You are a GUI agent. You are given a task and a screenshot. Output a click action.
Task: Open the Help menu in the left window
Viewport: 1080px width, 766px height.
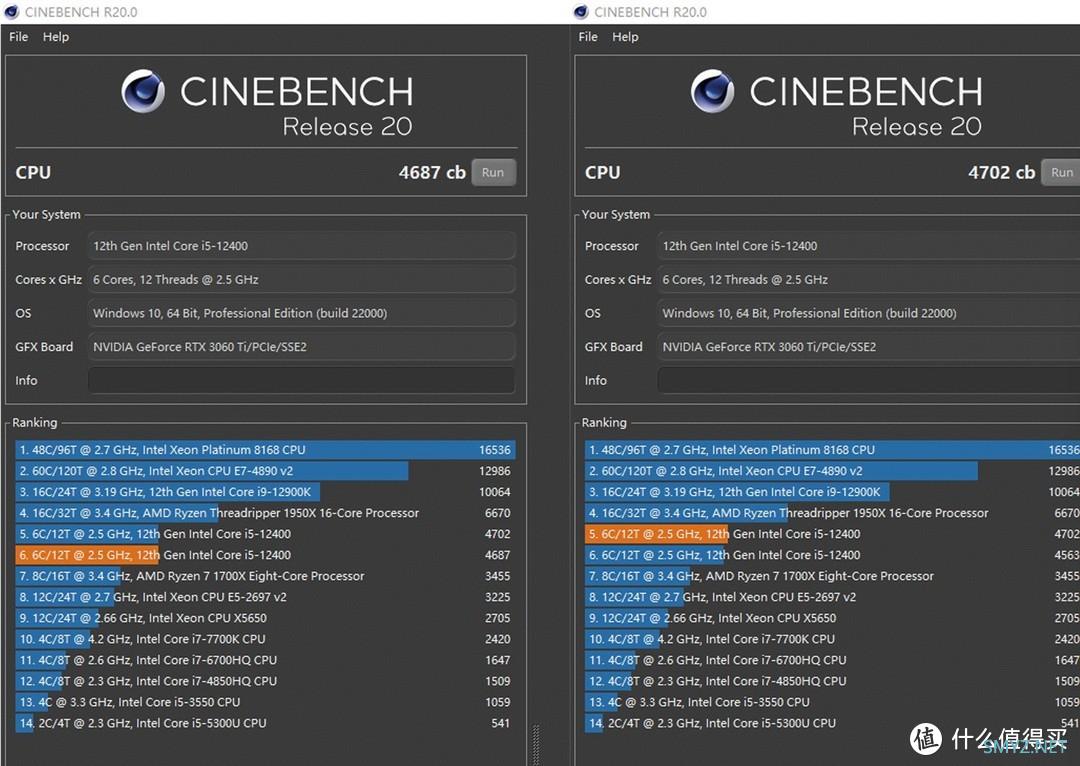[x=56, y=37]
